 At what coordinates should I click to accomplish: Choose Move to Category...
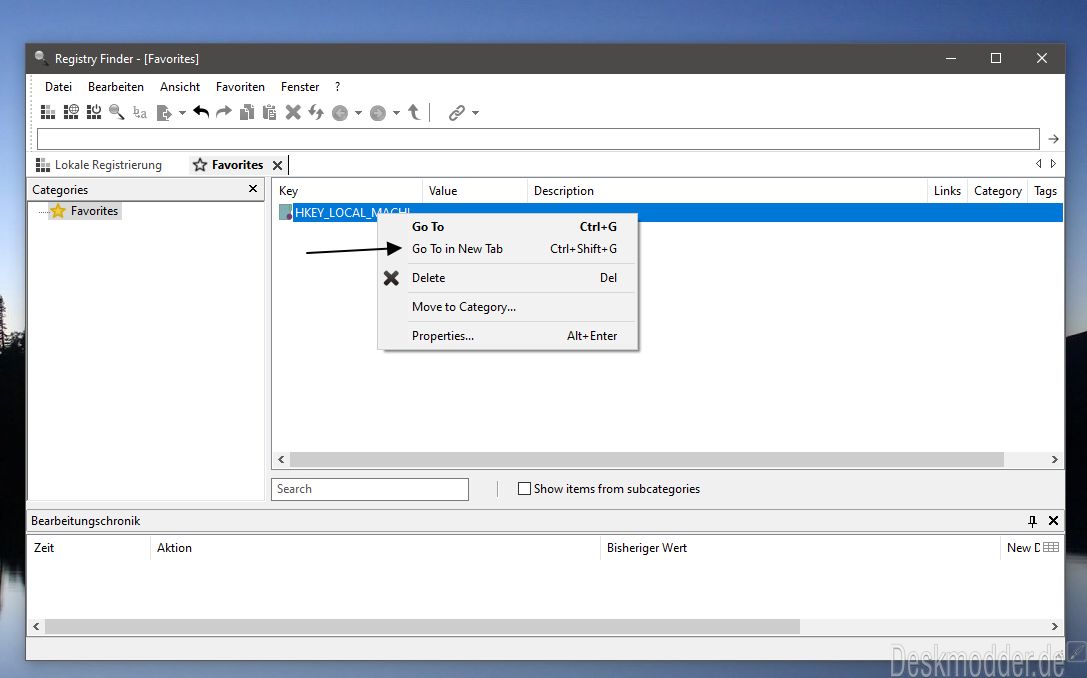tap(507, 307)
